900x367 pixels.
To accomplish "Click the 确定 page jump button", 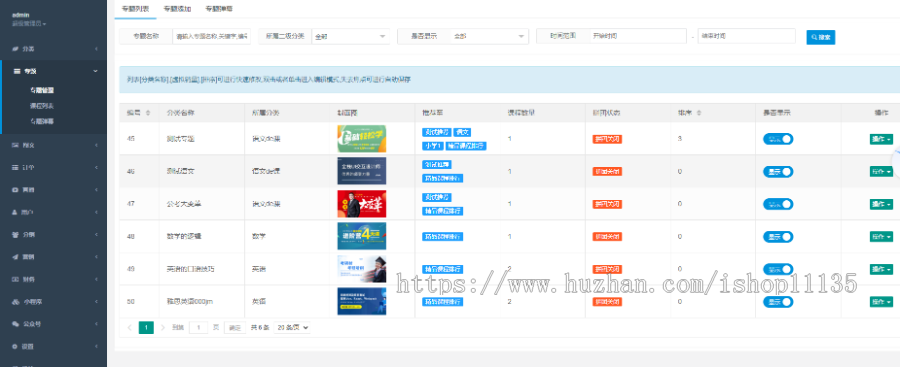I will (235, 327).
